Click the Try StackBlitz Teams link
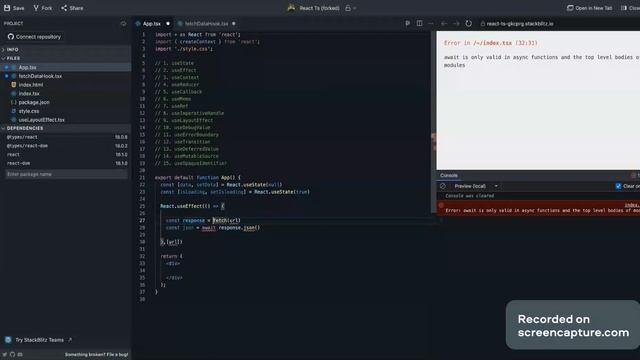 [x=39, y=340]
